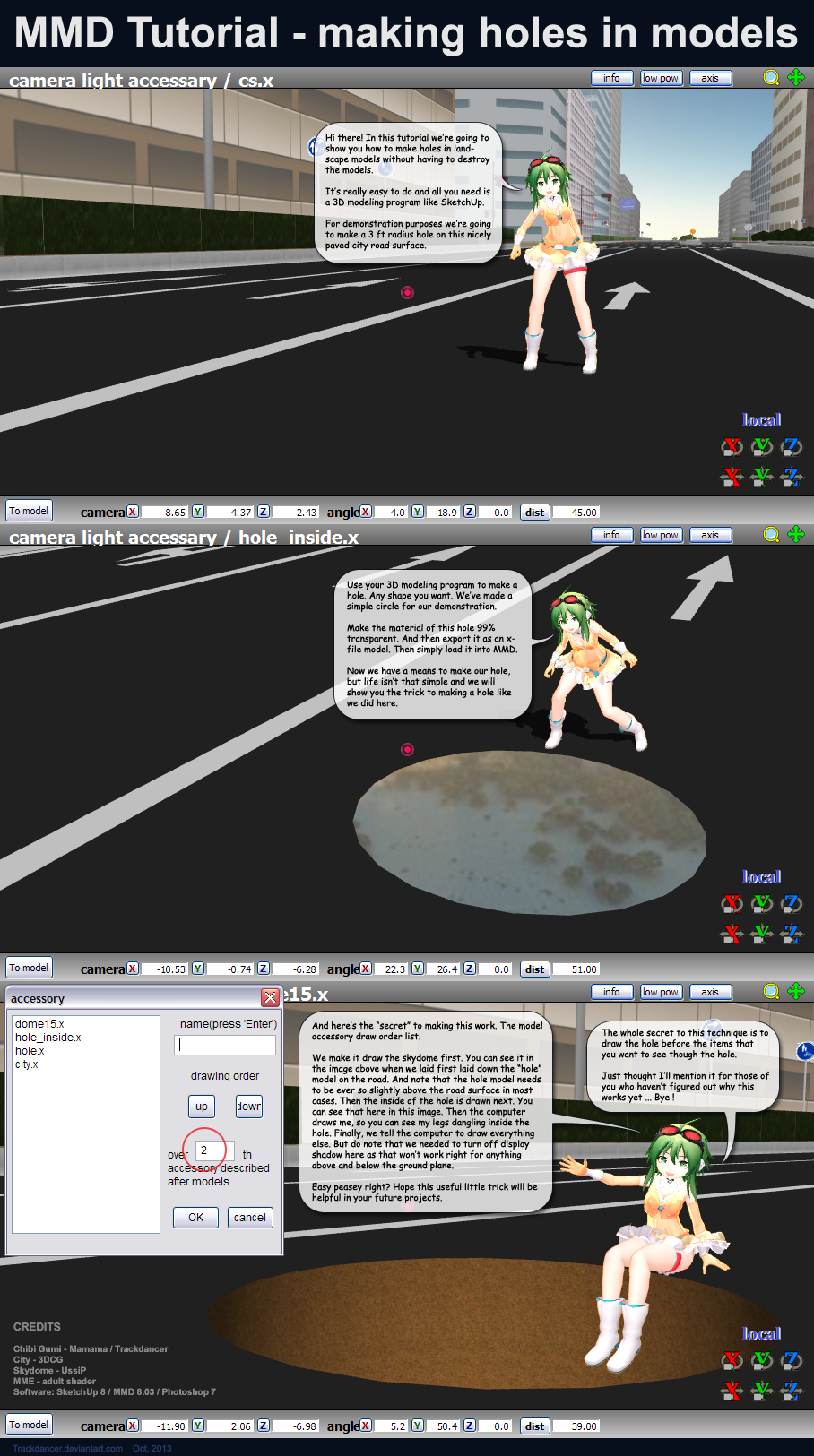Screen dimensions: 814x1456
Task: Click the green move-view icon in bottom panel
Action: [795, 991]
